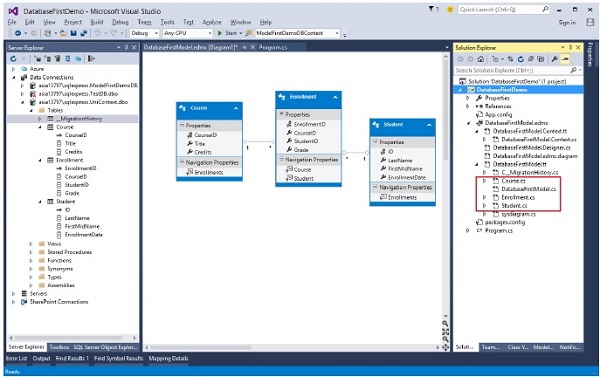Click the Sign in link
Screen dimensions: 600x377
567,23
